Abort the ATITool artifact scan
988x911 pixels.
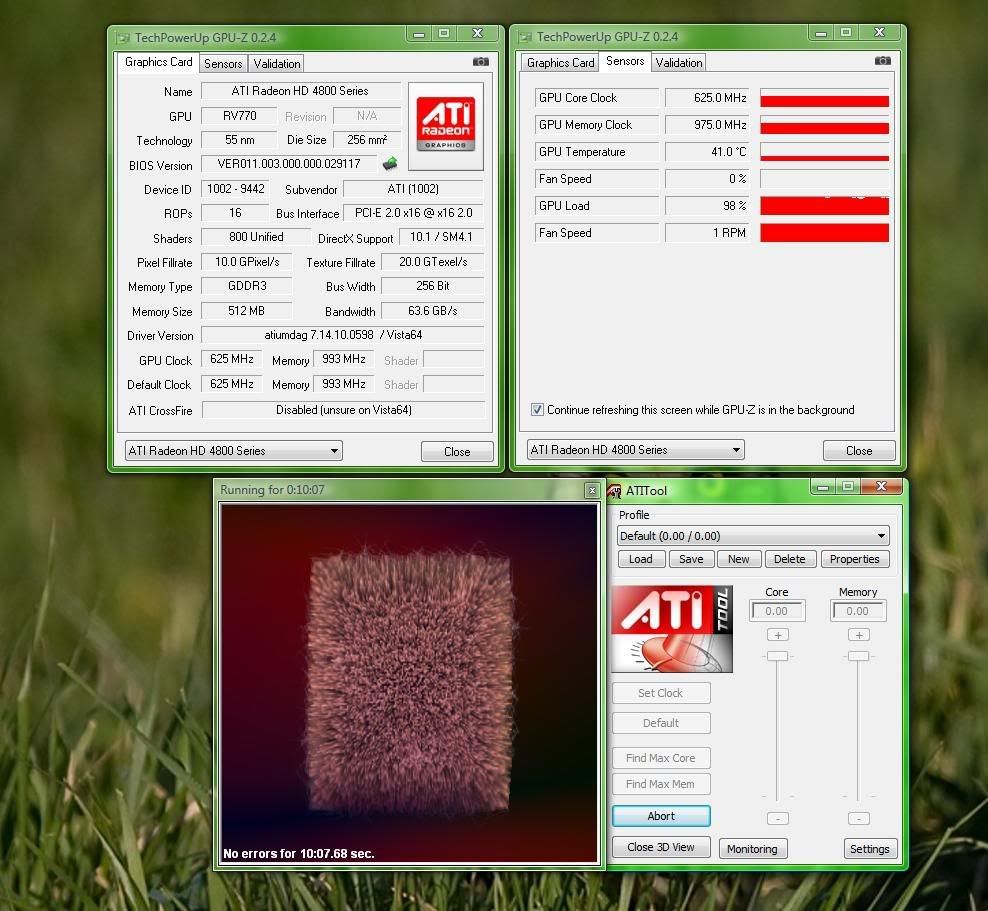[661, 816]
